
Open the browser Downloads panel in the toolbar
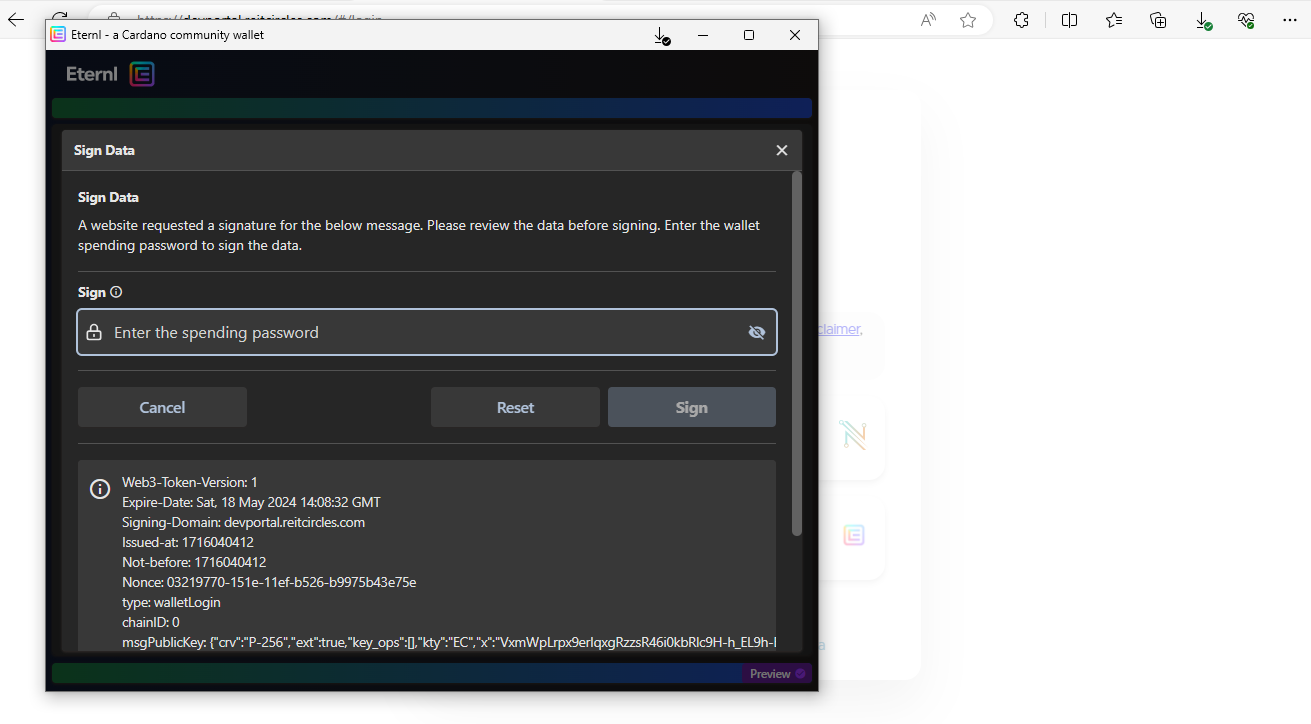1203,20
